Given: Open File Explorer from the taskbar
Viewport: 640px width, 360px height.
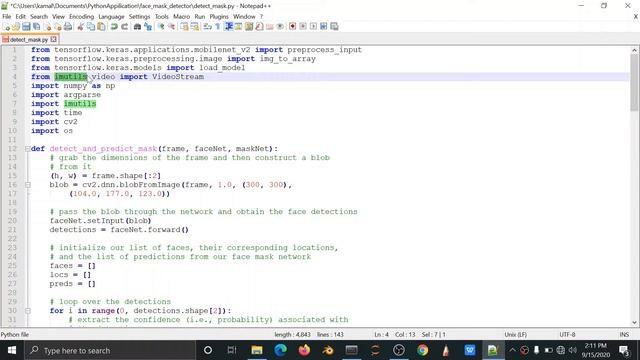Looking at the screenshot, I should (257, 350).
